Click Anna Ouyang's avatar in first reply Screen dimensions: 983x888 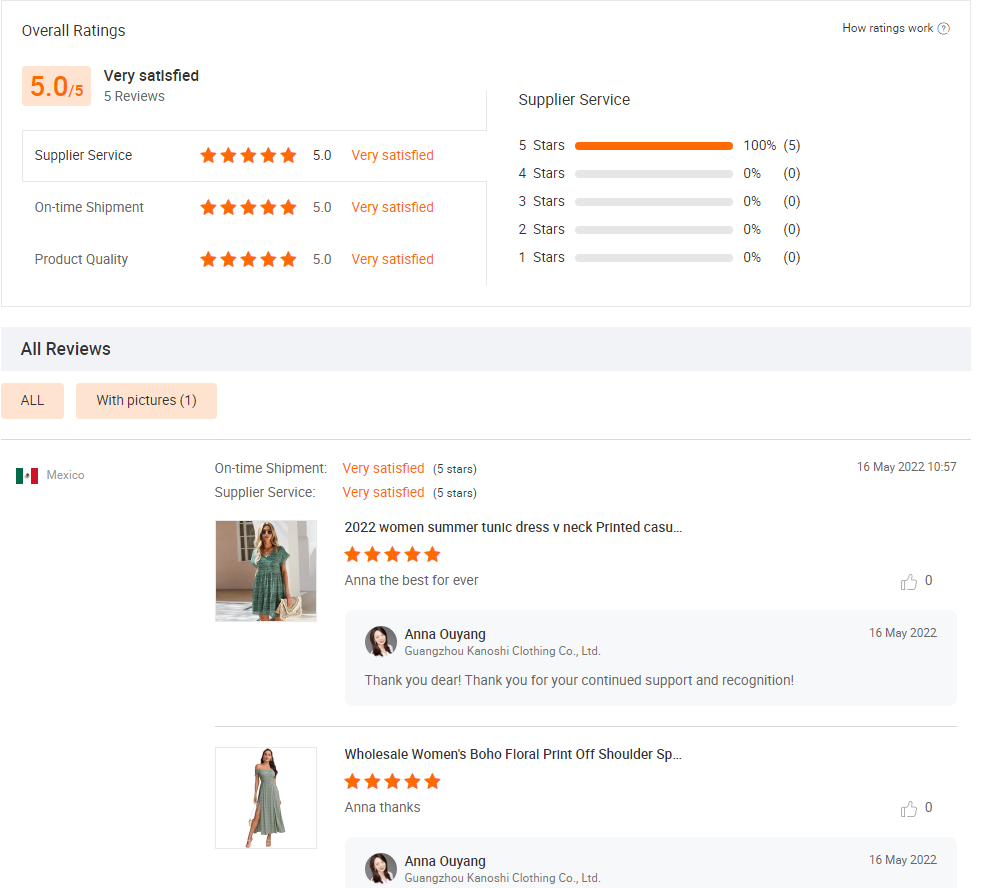pos(381,642)
